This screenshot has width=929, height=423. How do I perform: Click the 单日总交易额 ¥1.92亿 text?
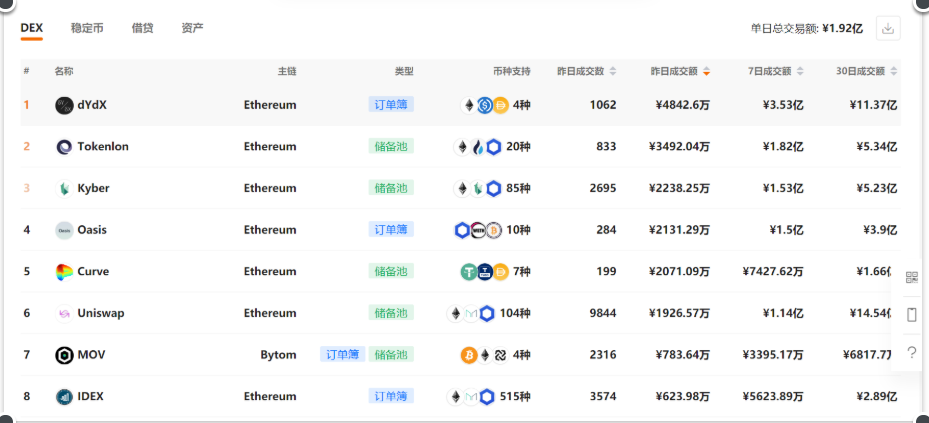click(806, 28)
